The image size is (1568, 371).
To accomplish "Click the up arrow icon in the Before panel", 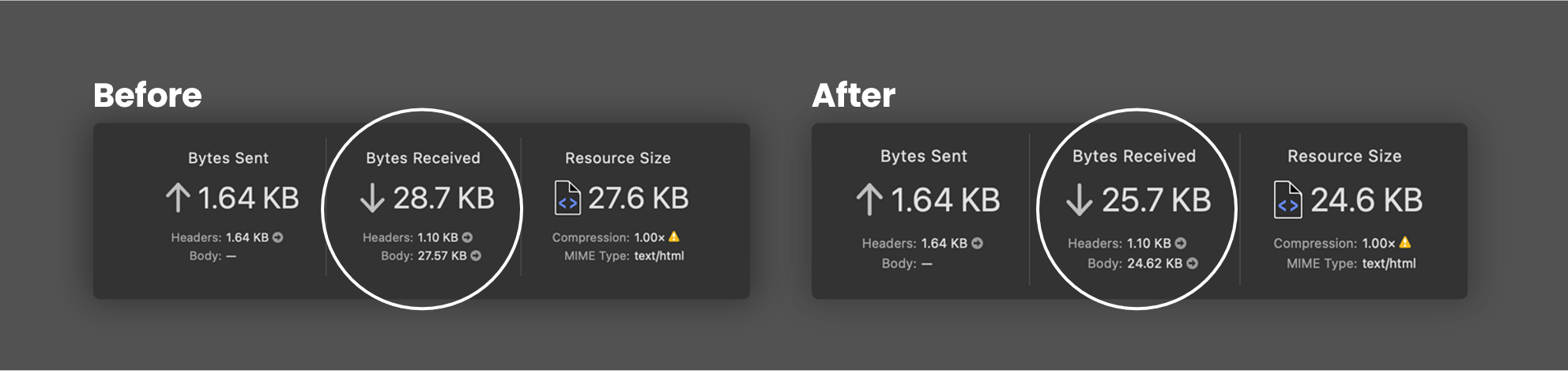I will pyautogui.click(x=178, y=198).
